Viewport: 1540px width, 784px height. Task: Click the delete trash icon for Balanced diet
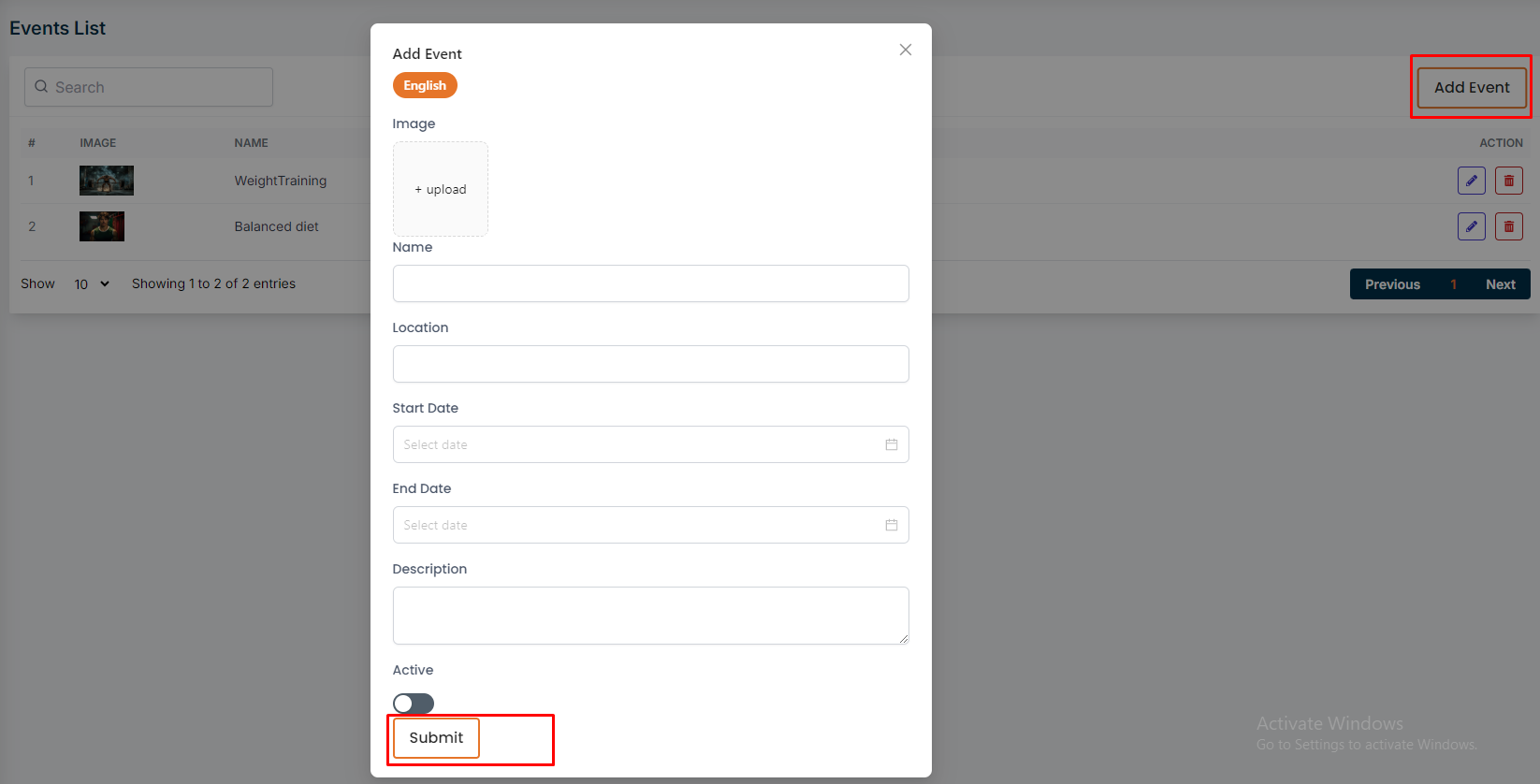click(1508, 226)
